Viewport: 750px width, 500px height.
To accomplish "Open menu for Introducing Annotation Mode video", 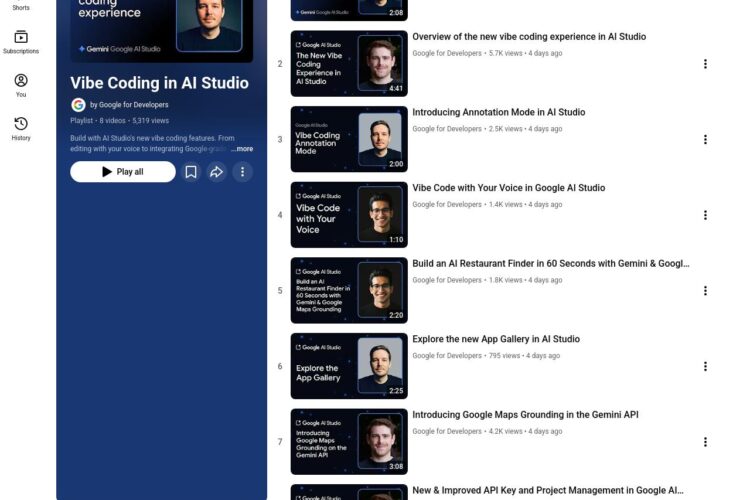I will point(705,140).
